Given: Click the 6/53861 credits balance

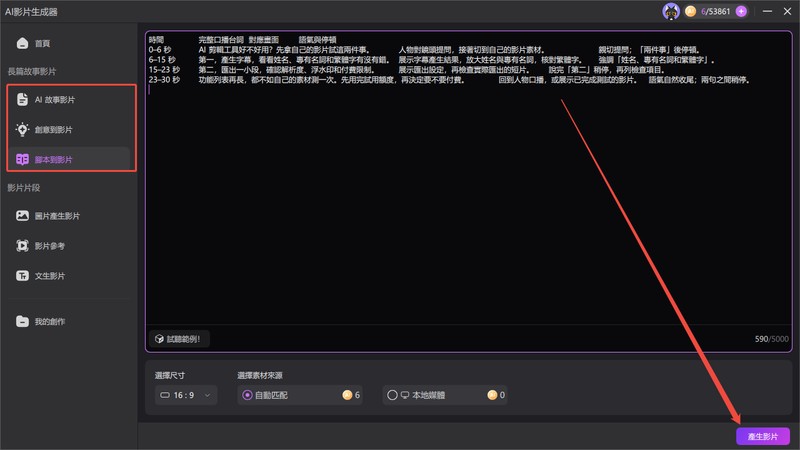Looking at the screenshot, I should [715, 11].
